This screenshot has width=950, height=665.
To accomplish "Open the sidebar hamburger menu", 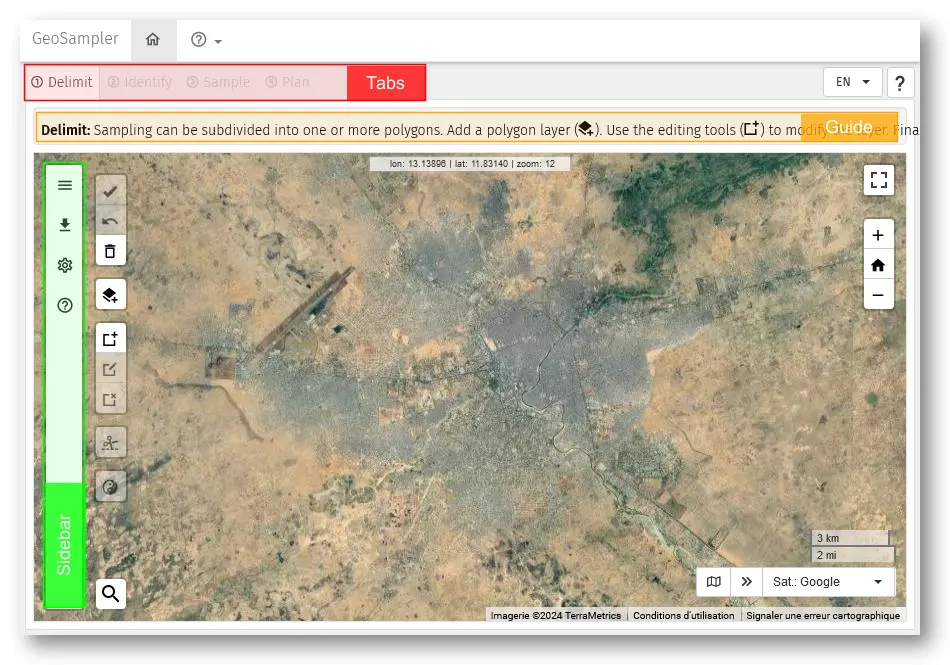I will (65, 185).
